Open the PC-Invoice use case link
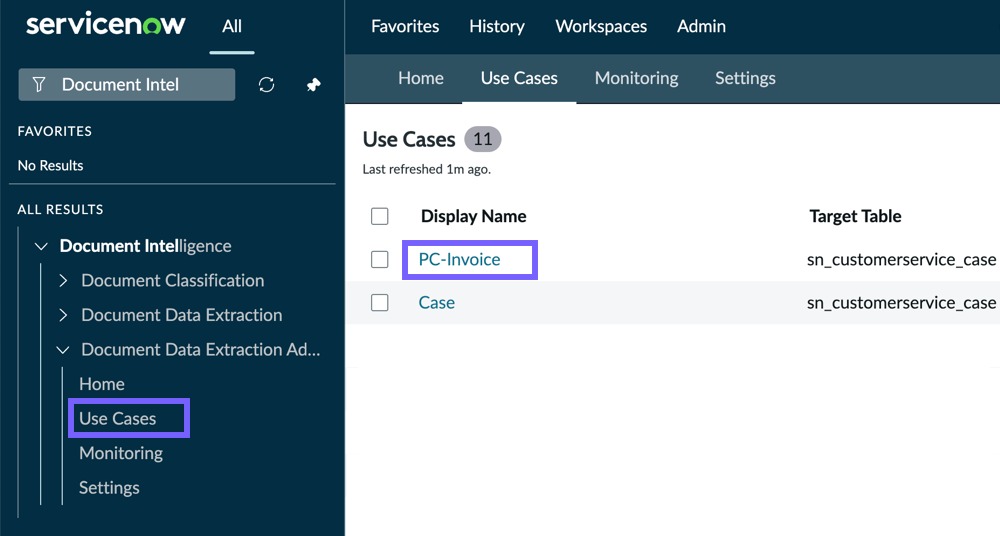Screen dimensions: 1000x536 pyautogui.click(x=459, y=259)
